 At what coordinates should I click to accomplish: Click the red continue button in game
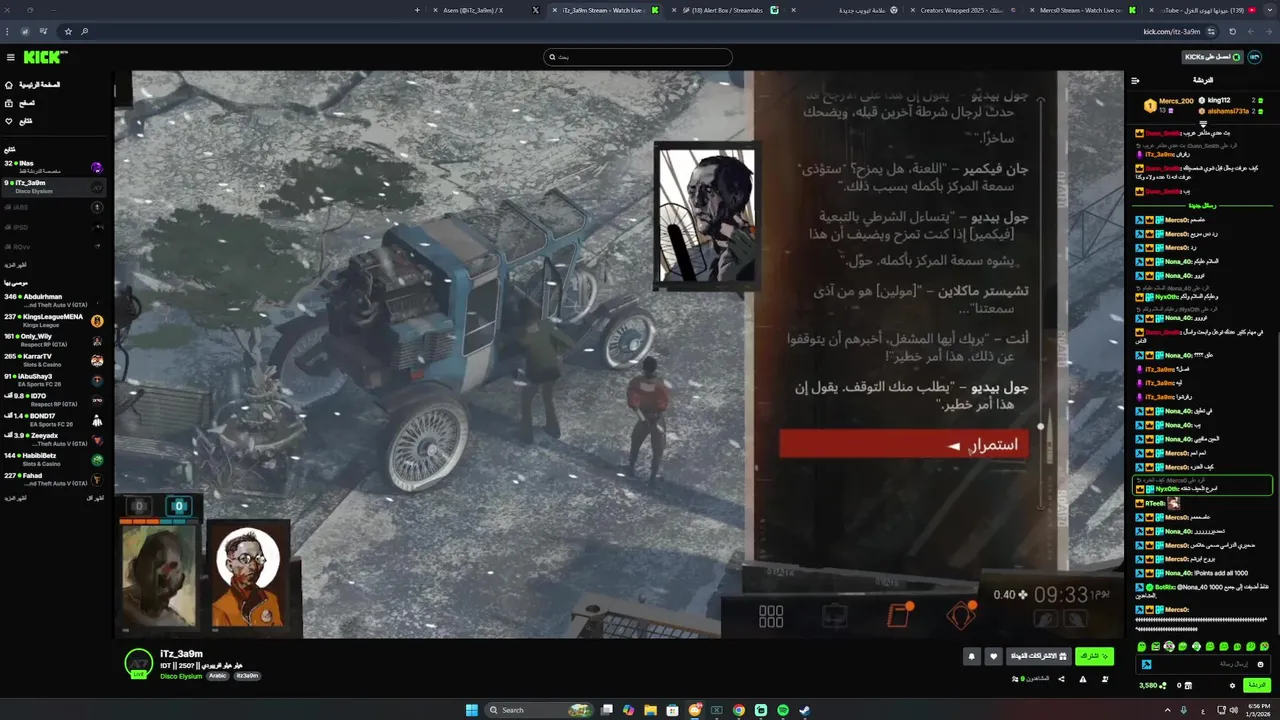coord(903,445)
